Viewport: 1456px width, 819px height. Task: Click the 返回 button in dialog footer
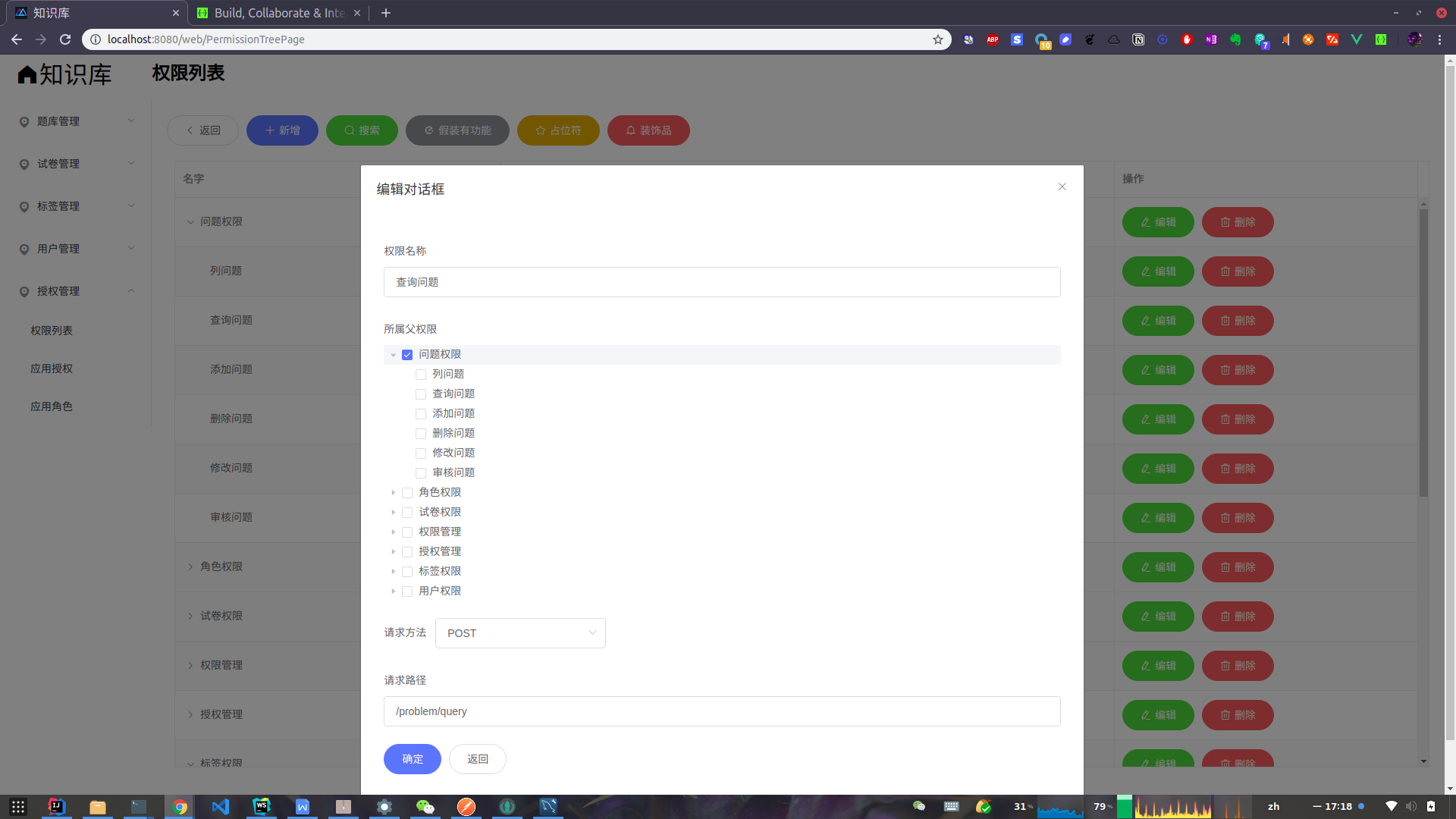click(477, 759)
